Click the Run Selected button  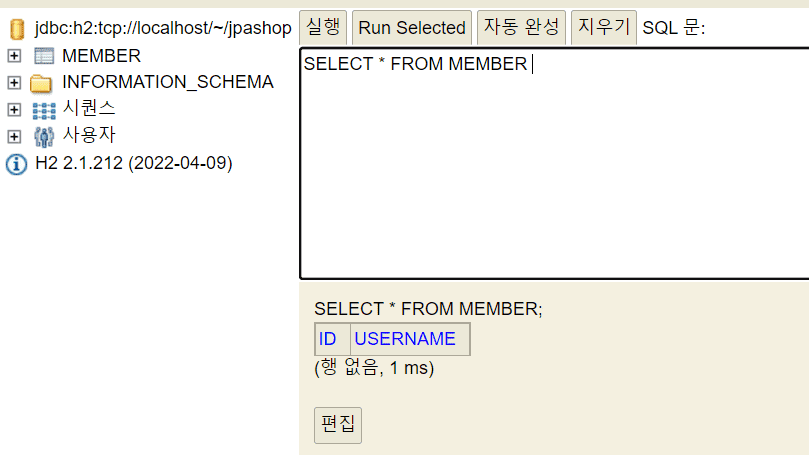412,27
